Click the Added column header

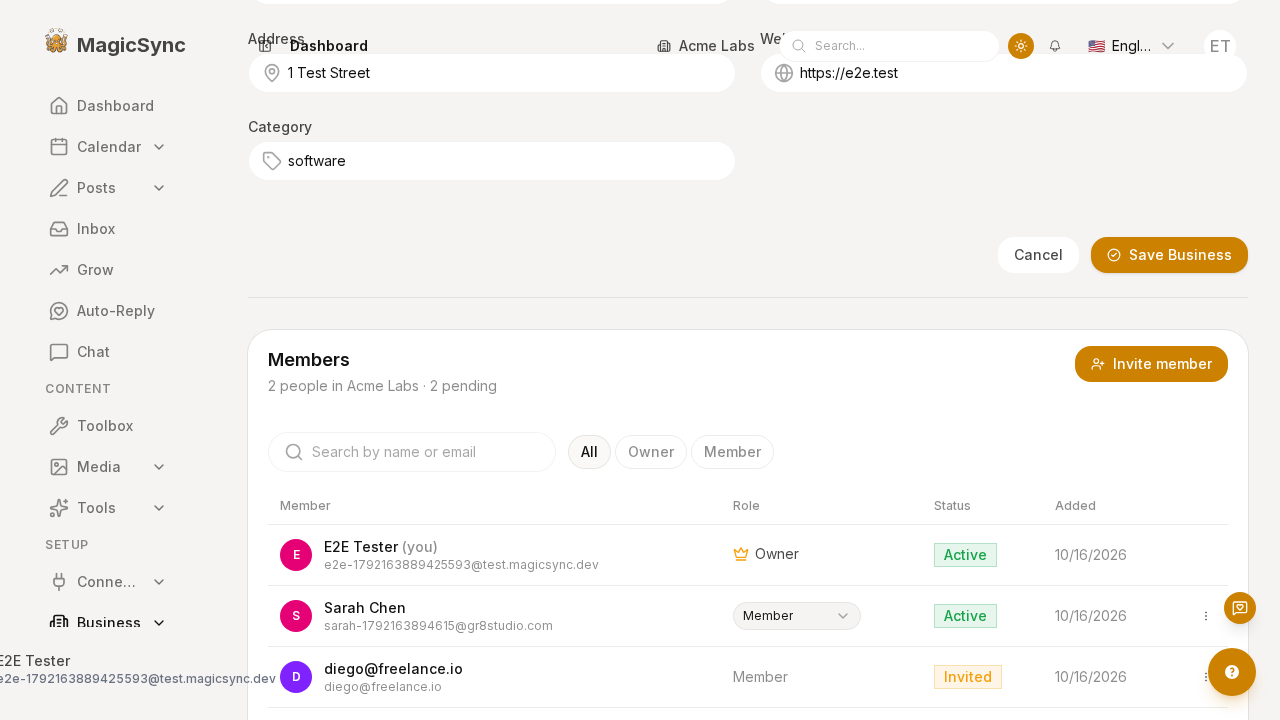pos(1075,506)
